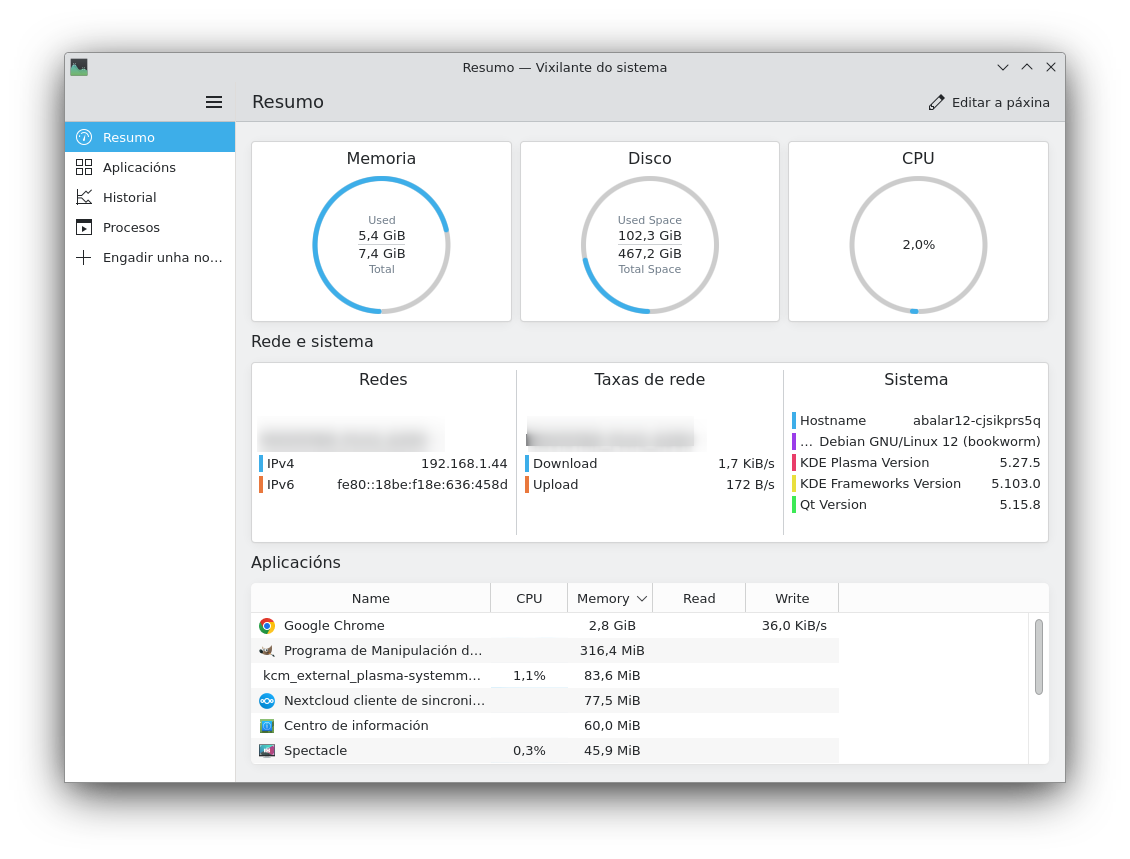This screenshot has height=859, width=1130.
Task: Click the Procesos window icon in sidebar
Action: (x=84, y=227)
